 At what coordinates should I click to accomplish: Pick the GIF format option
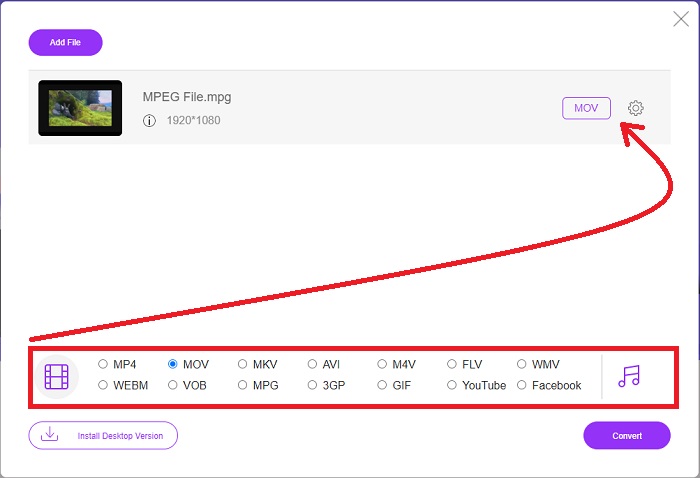[382, 385]
